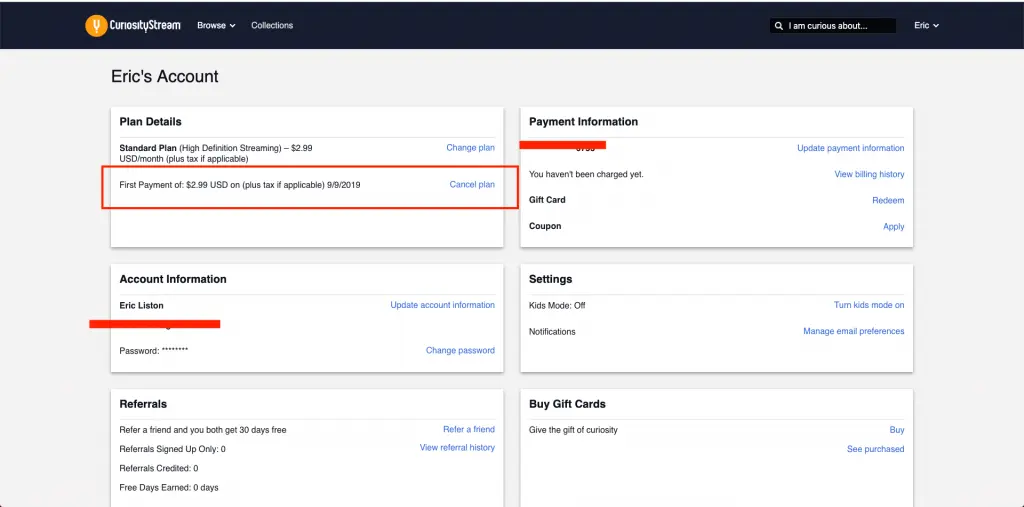1024x507 pixels.
Task: Click Turn kids mode on
Action: (869, 305)
